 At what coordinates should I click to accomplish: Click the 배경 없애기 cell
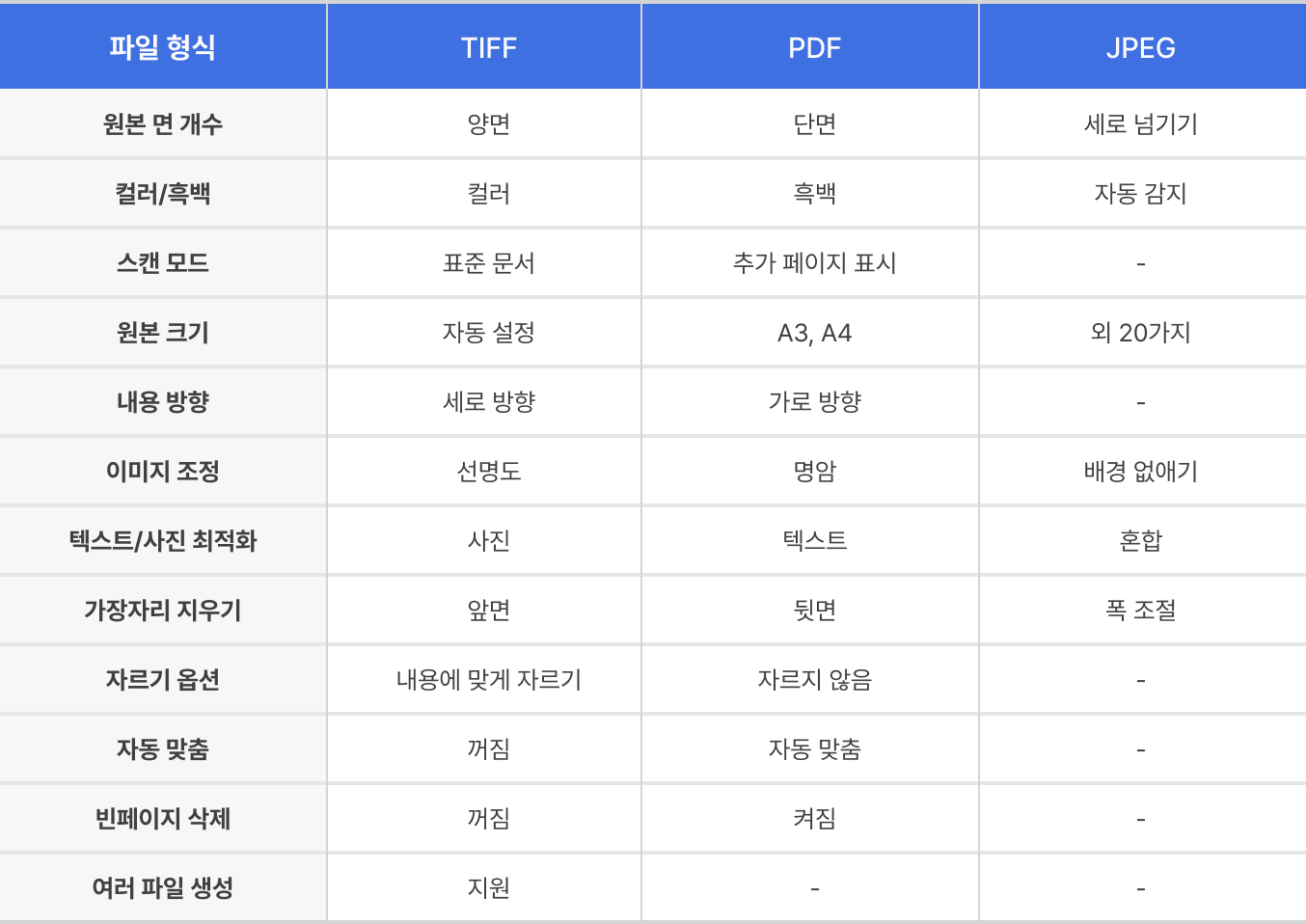(x=1140, y=472)
